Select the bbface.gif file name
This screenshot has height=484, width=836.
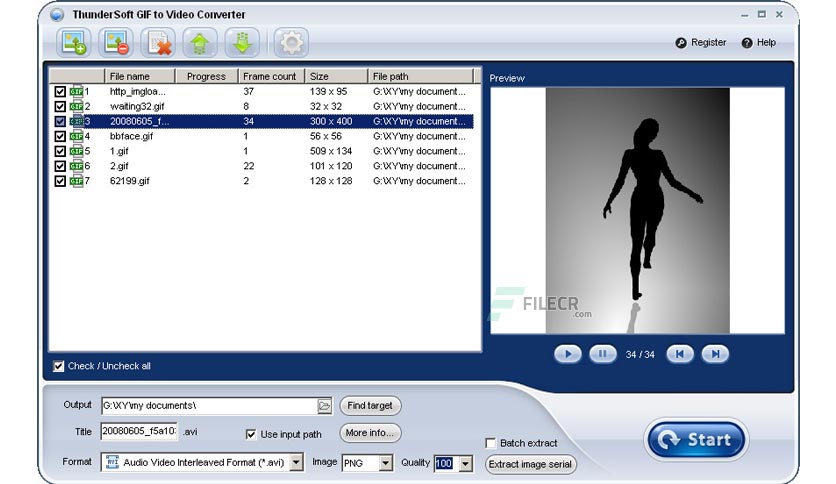131,136
